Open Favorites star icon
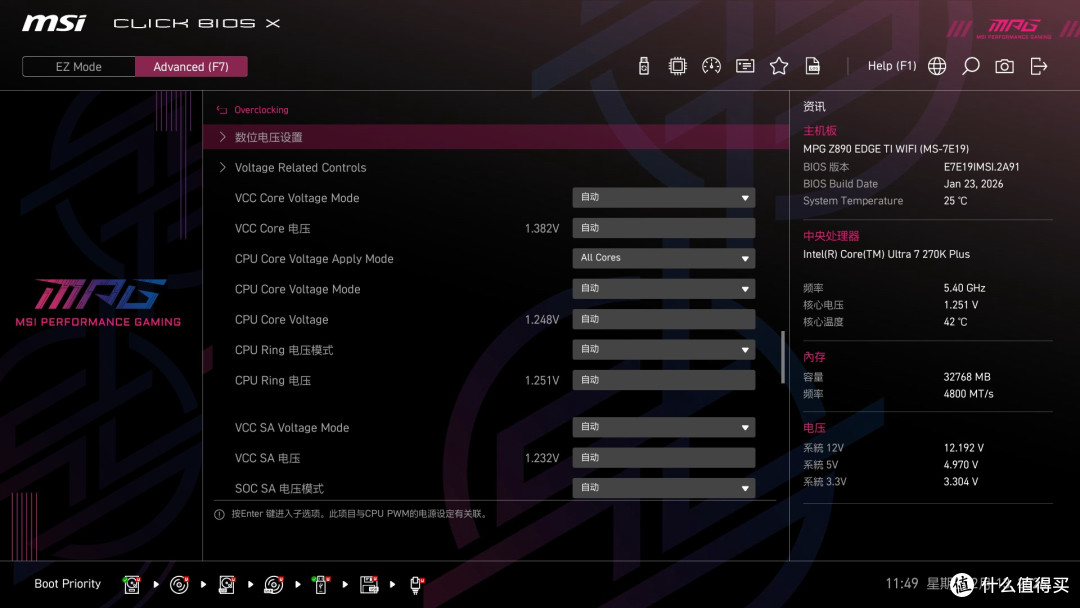The width and height of the screenshot is (1080, 608). click(x=779, y=66)
